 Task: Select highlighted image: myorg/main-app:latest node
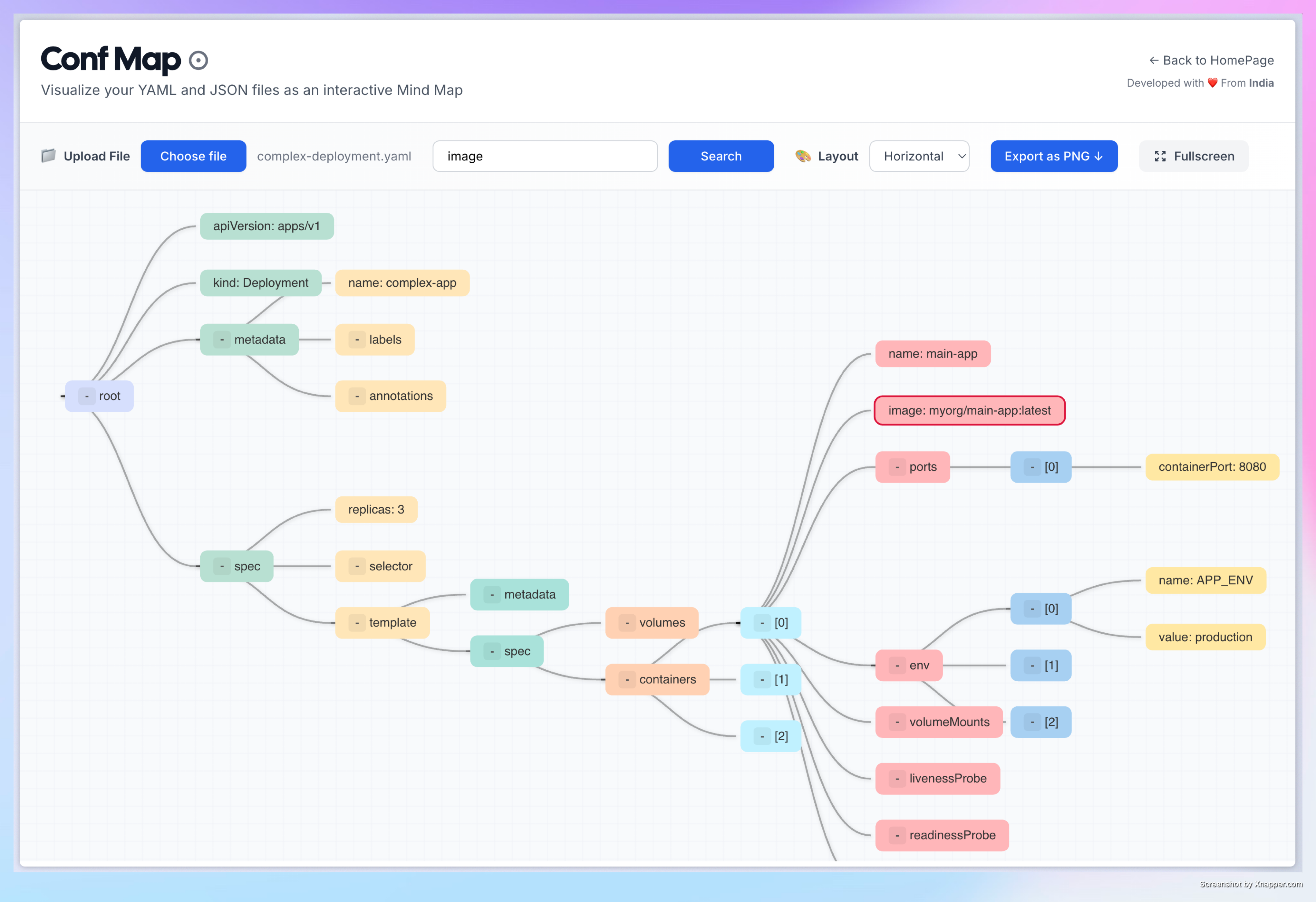[x=970, y=410]
